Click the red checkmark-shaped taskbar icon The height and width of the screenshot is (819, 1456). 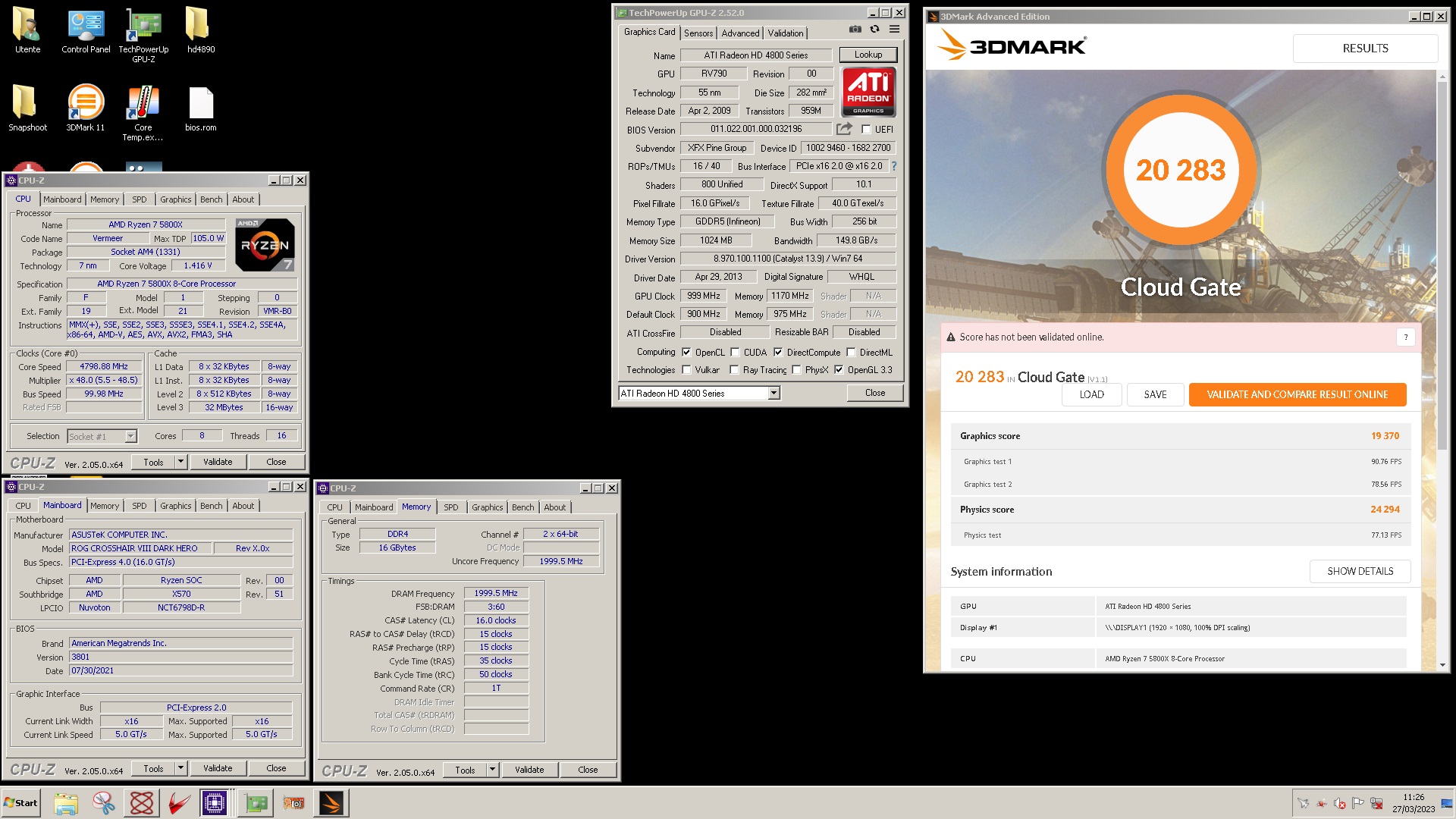(x=179, y=803)
